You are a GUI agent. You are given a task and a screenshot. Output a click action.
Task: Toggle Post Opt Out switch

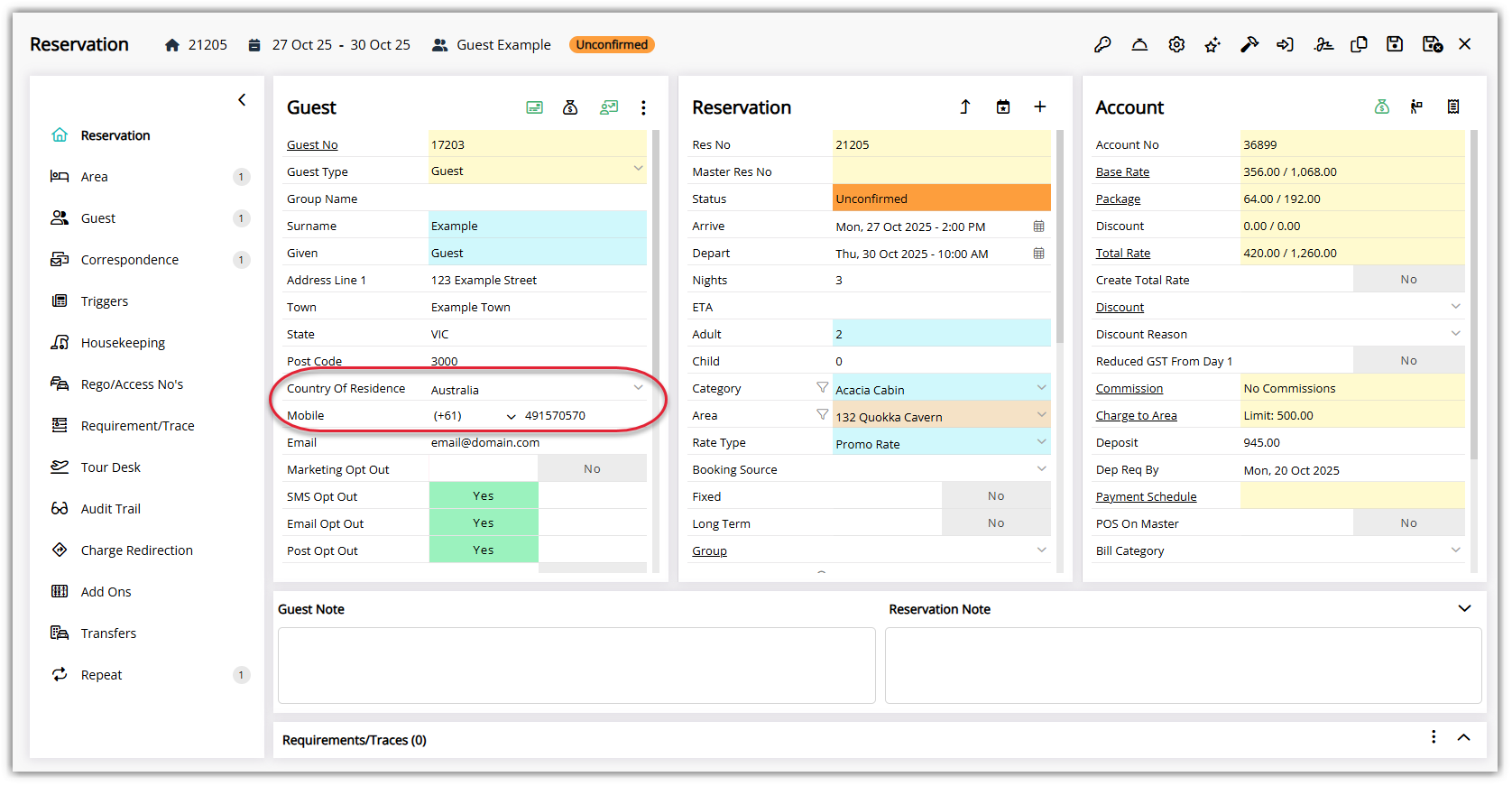538,550
